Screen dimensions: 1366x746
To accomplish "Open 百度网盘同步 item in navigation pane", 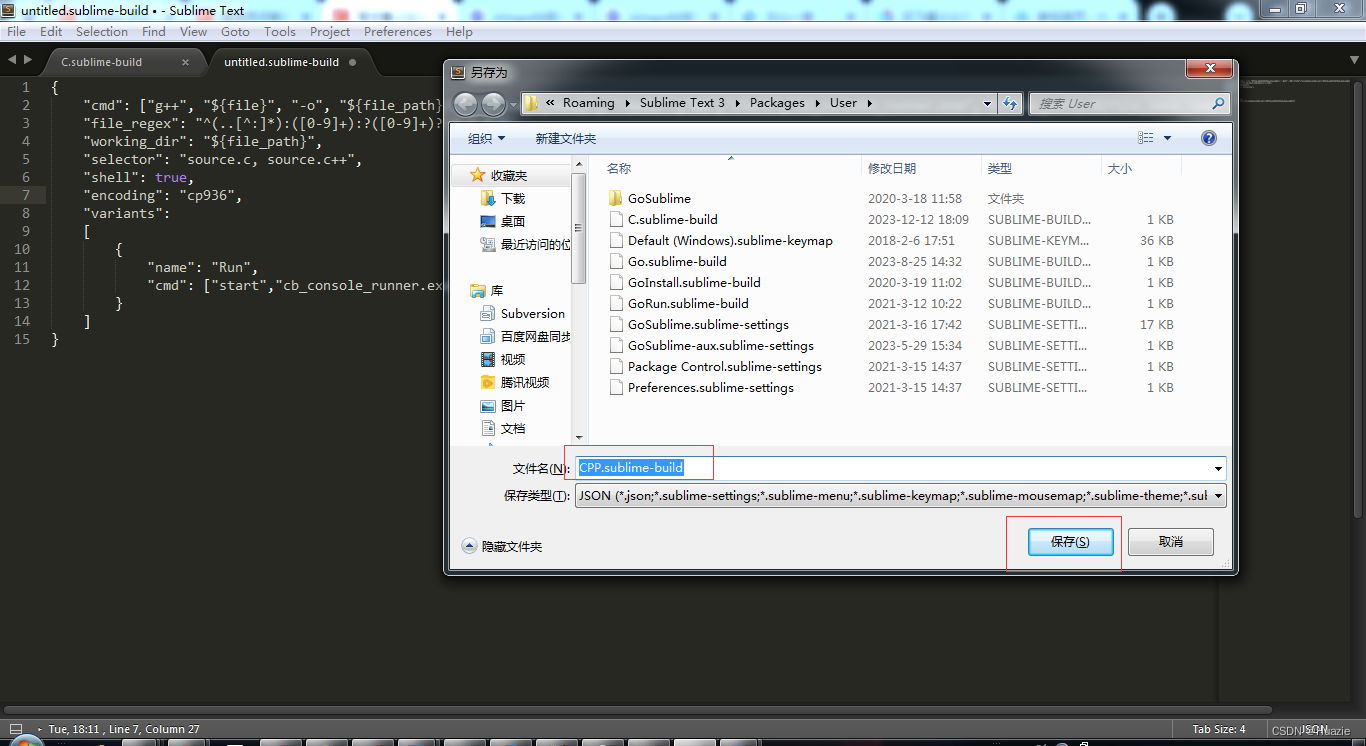I will (535, 336).
